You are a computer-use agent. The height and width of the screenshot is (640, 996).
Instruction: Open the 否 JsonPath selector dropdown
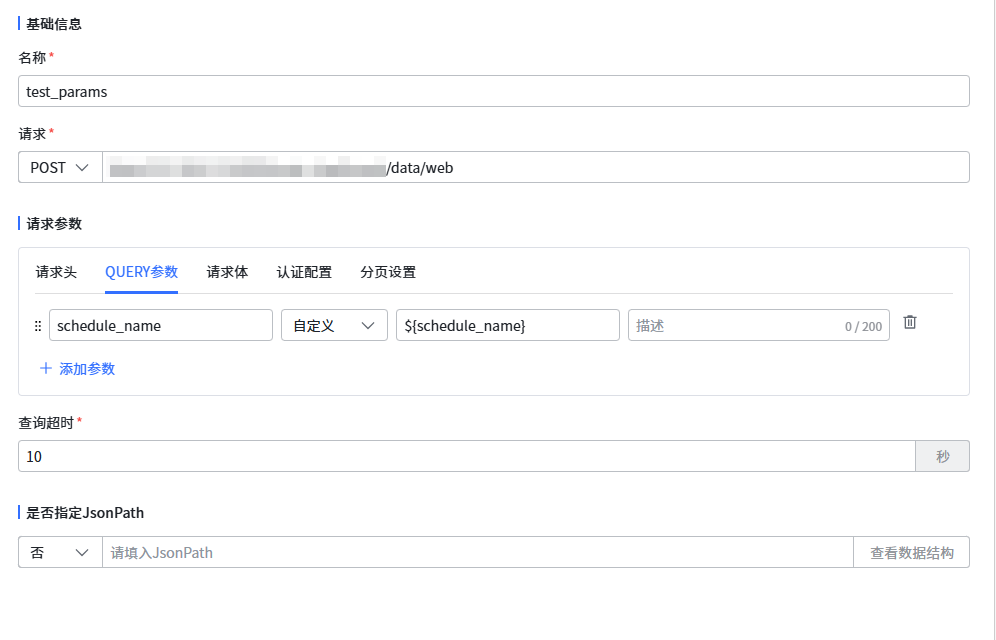pyautogui.click(x=60, y=552)
